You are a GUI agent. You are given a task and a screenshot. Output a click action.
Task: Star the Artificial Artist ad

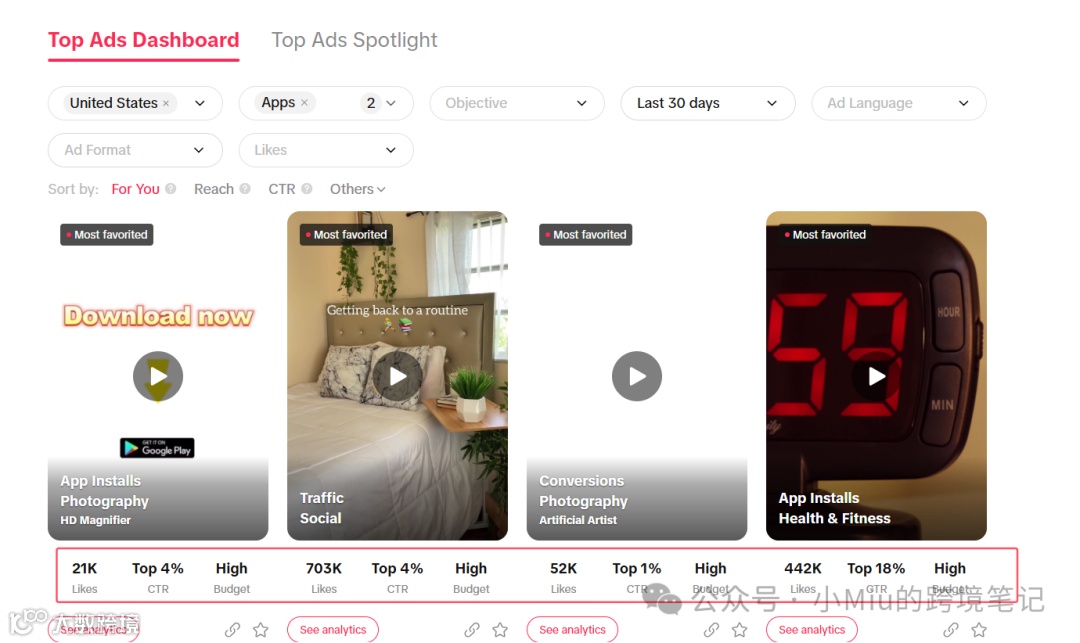(740, 629)
